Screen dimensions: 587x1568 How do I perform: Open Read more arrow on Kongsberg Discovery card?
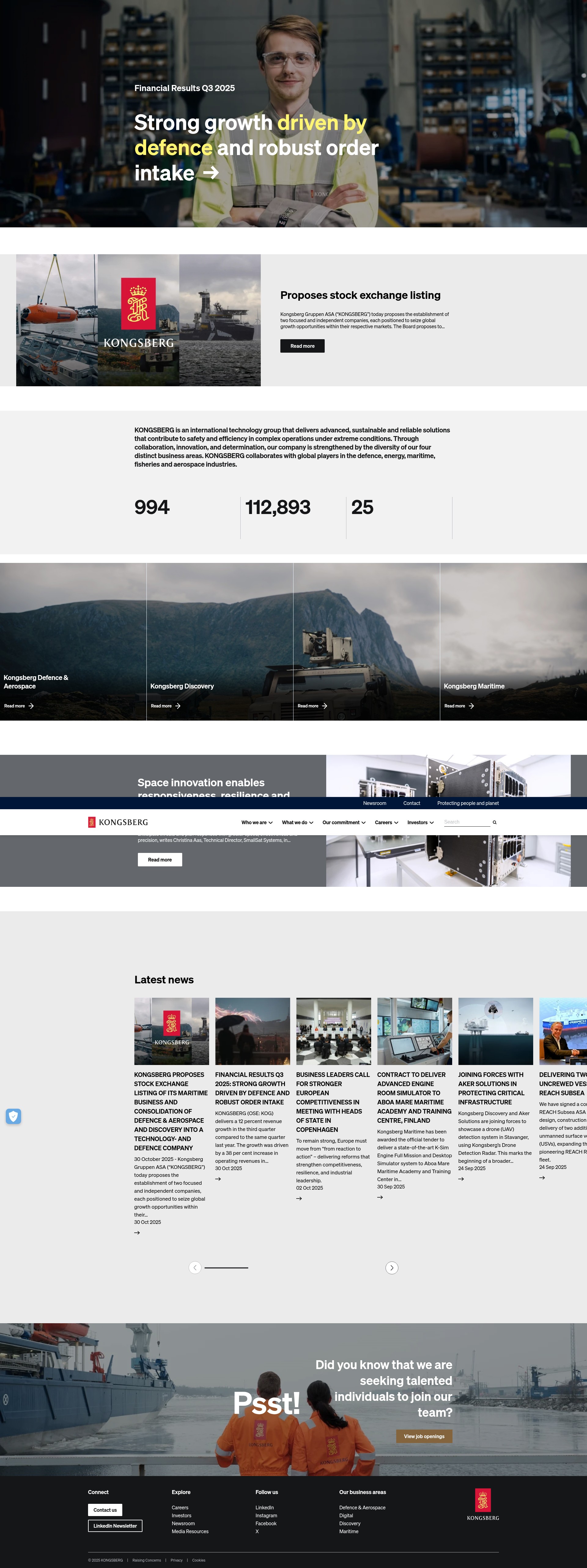click(166, 706)
